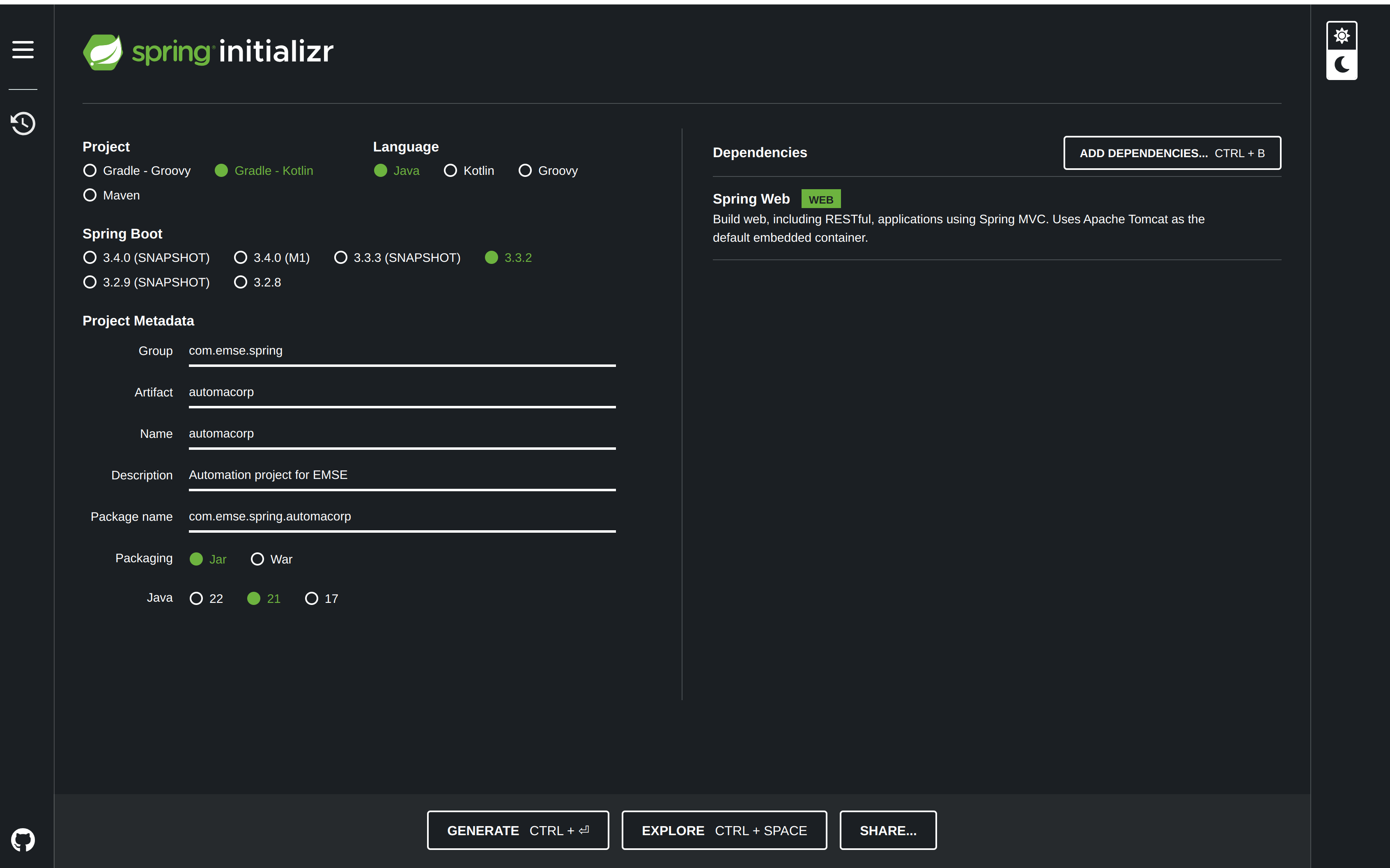The image size is (1390, 868).
Task: Select Java version 17
Action: pos(322,599)
